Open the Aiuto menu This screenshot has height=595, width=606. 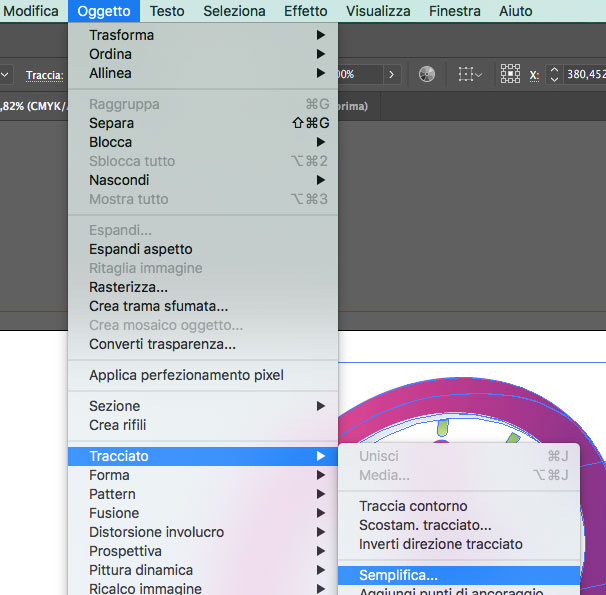(515, 11)
